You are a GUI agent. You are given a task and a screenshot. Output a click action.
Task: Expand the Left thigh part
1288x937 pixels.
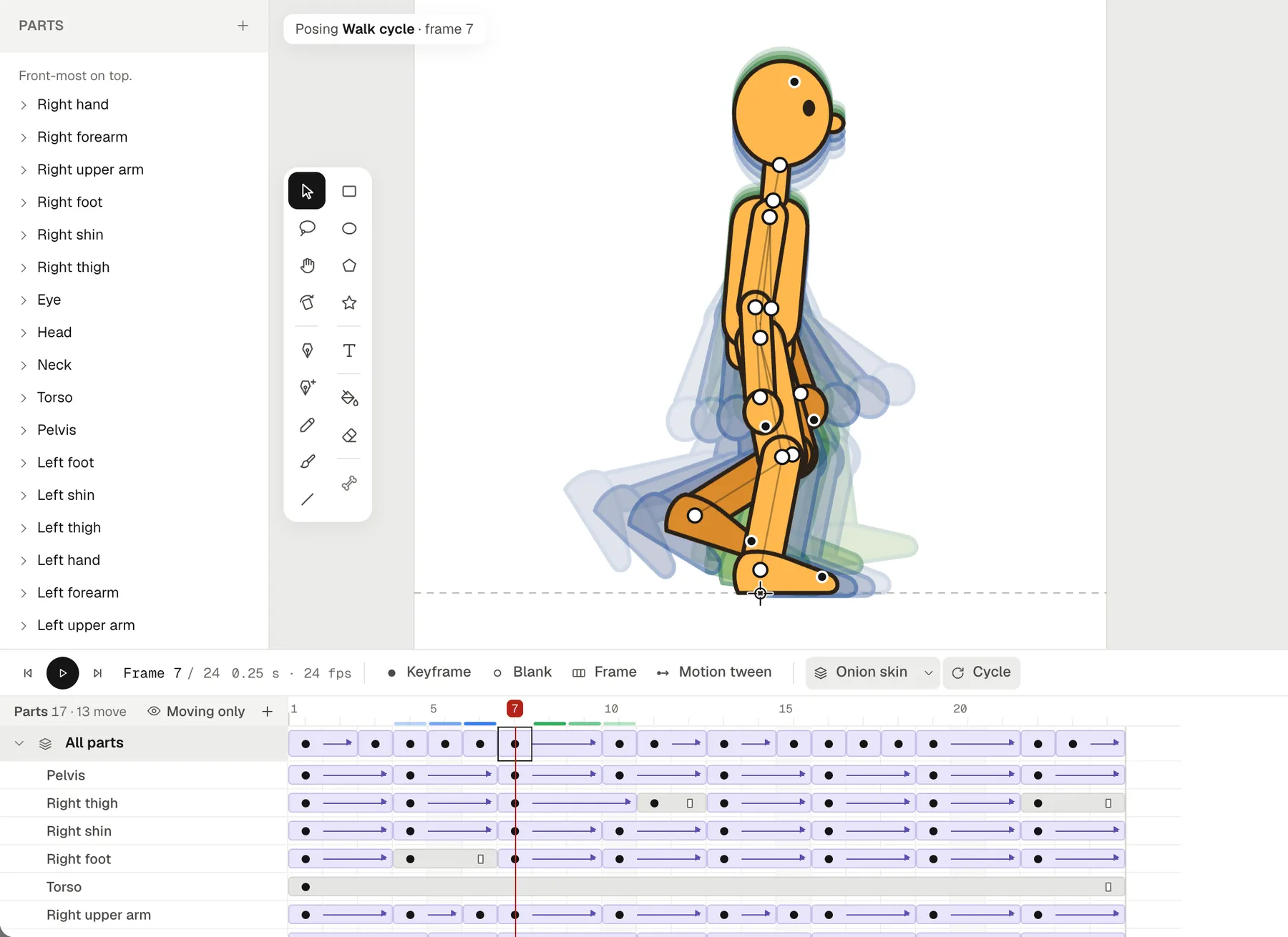(x=24, y=528)
